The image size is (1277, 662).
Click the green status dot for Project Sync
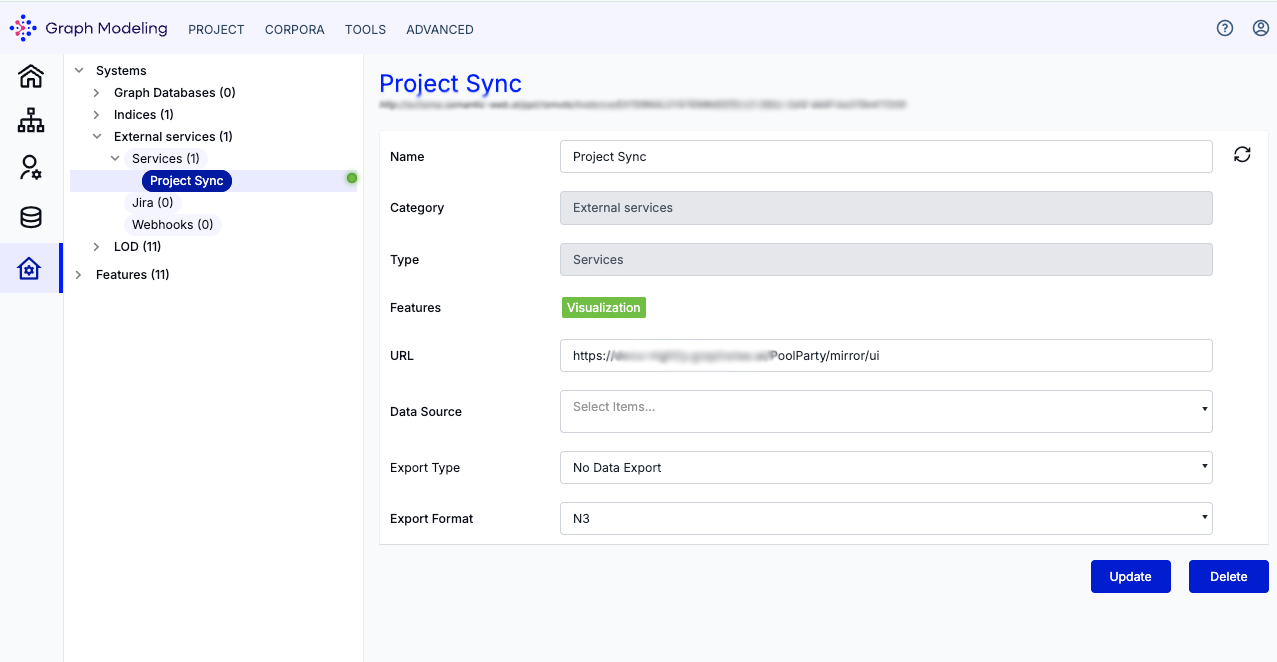(x=351, y=178)
